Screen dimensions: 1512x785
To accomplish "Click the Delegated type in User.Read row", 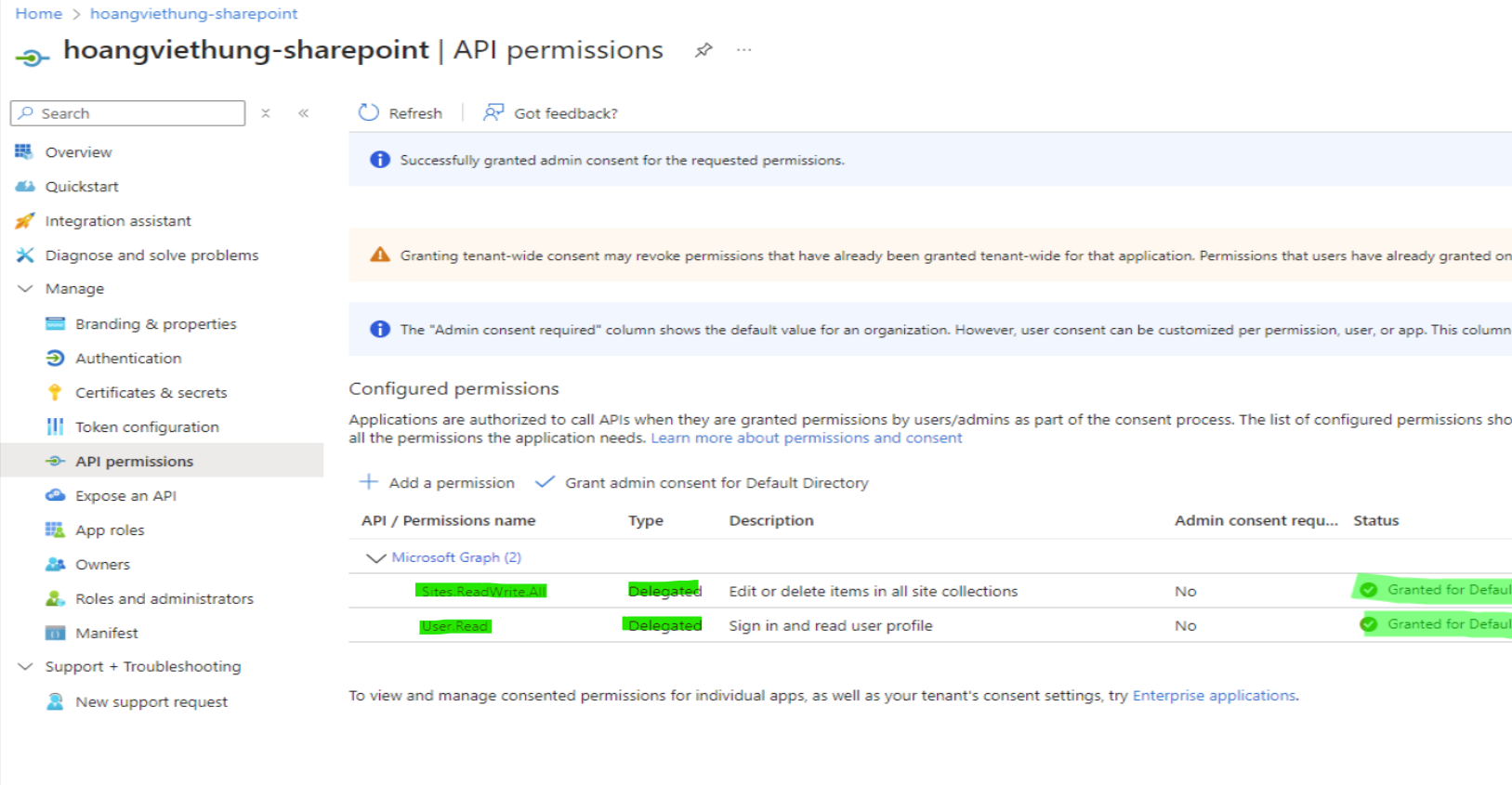I will pos(664,625).
